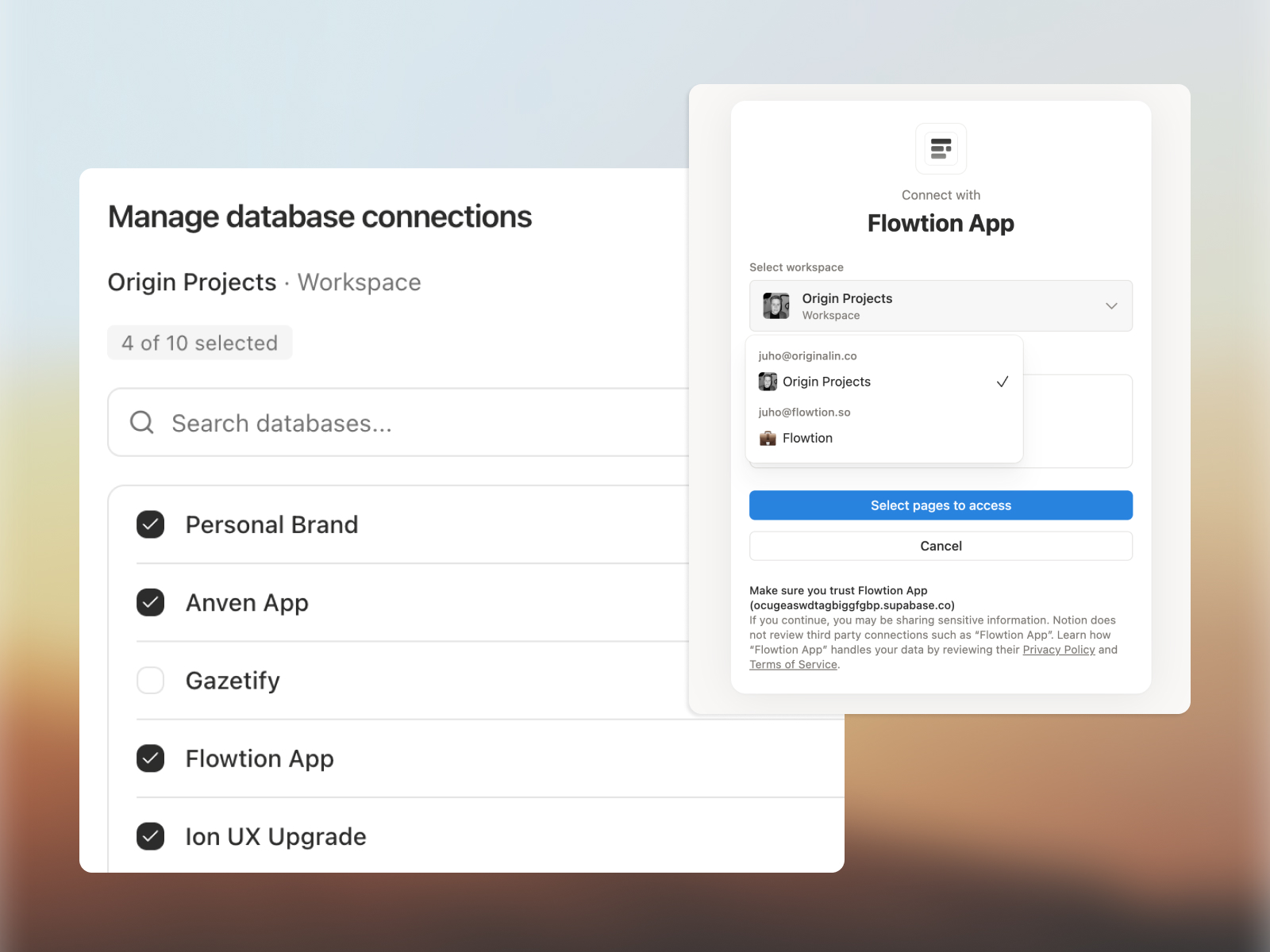Click the supabase.co domain text
1270x952 pixels.
(852, 605)
